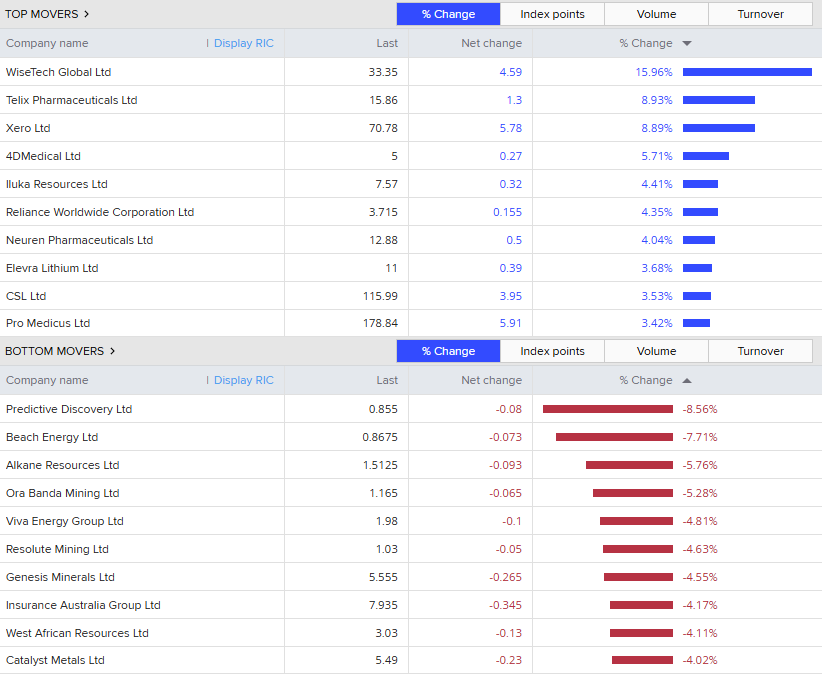Select % Change tab in Top Movers

[448, 14]
